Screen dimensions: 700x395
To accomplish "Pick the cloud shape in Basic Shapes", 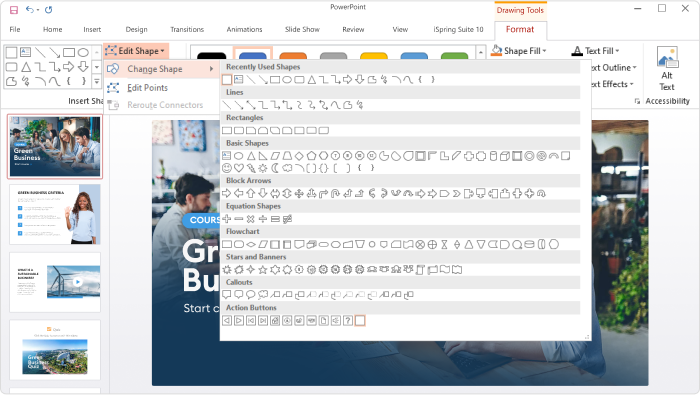I will pyautogui.click(x=287, y=168).
